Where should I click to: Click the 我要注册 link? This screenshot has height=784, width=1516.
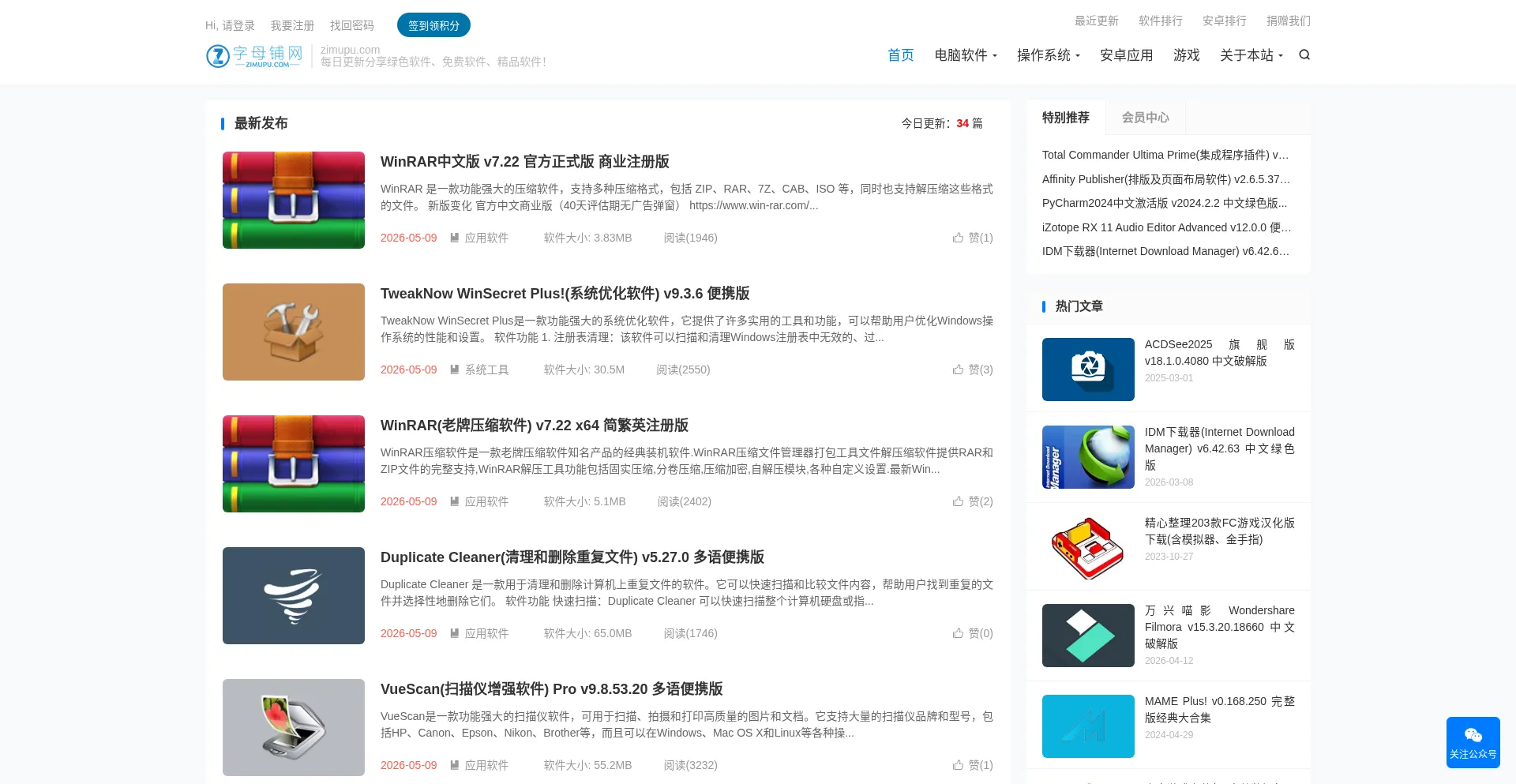[292, 25]
